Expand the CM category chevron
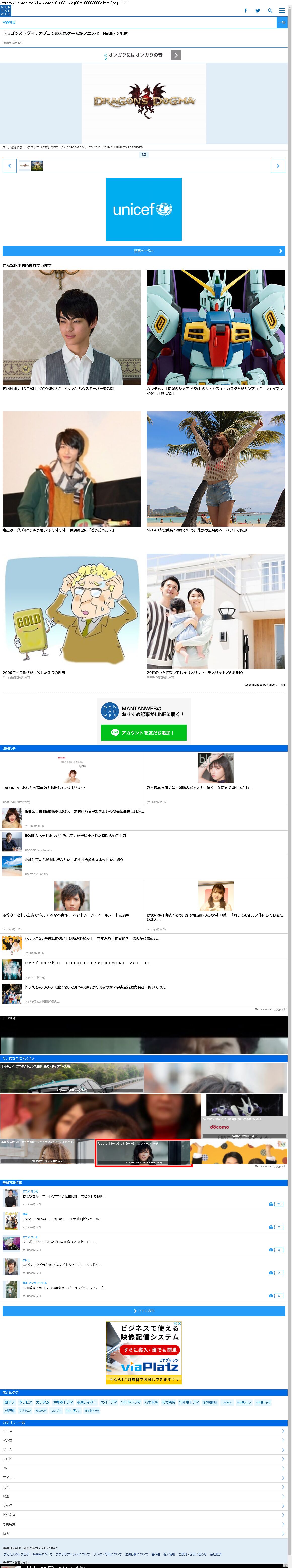The height and width of the screenshot is (1568, 292). pos(283,1468)
